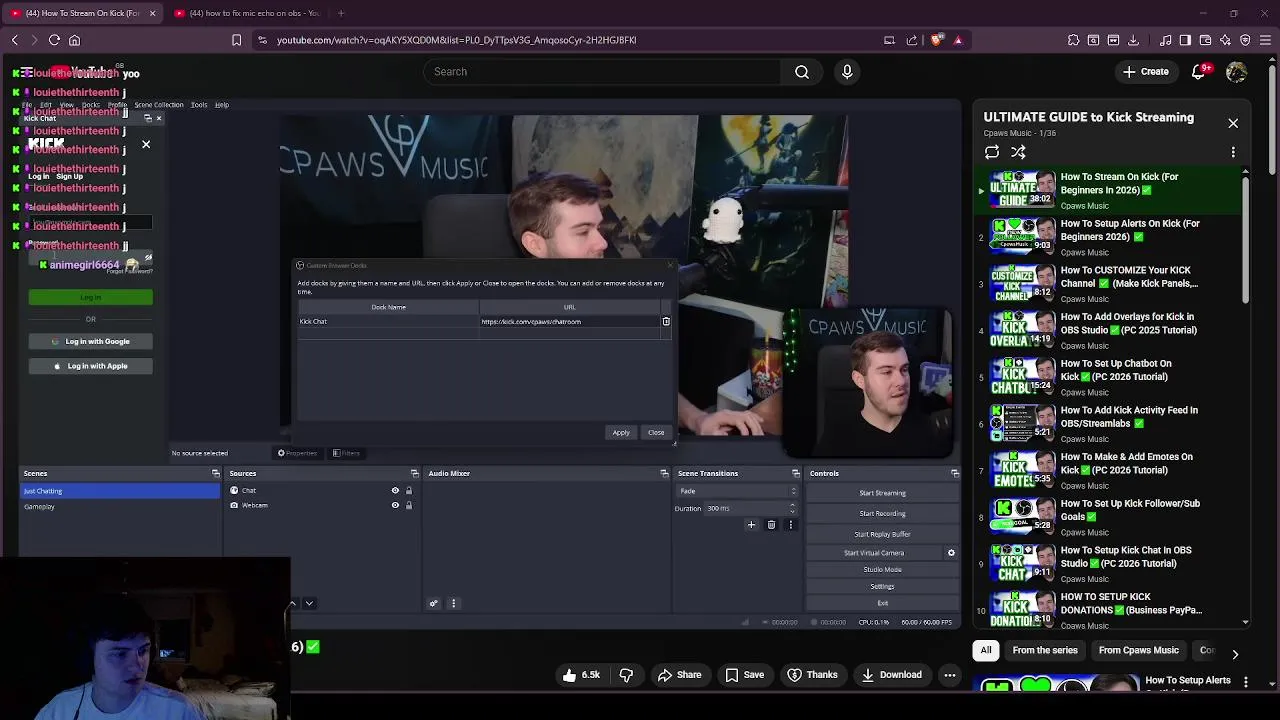
Task: Click the YouTube search magnifier button
Action: pyautogui.click(x=802, y=72)
